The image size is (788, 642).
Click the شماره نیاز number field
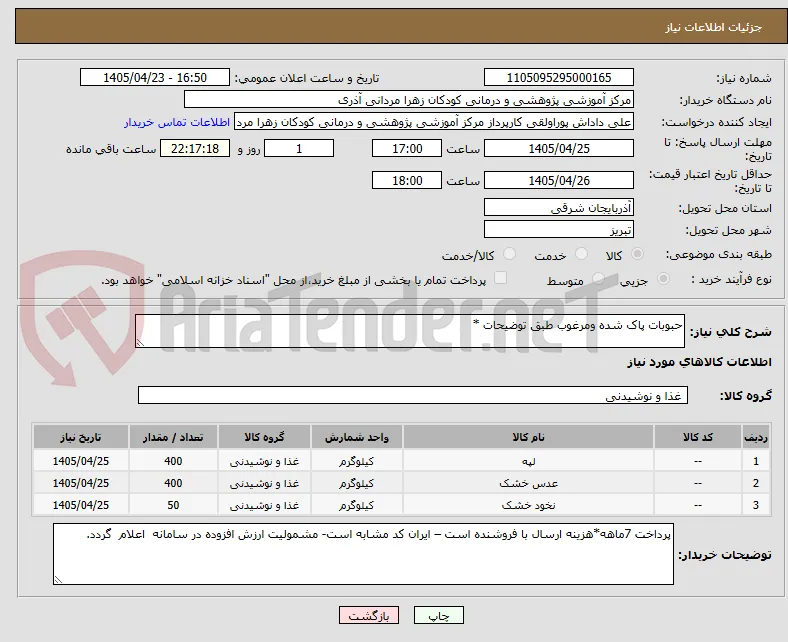click(558, 77)
